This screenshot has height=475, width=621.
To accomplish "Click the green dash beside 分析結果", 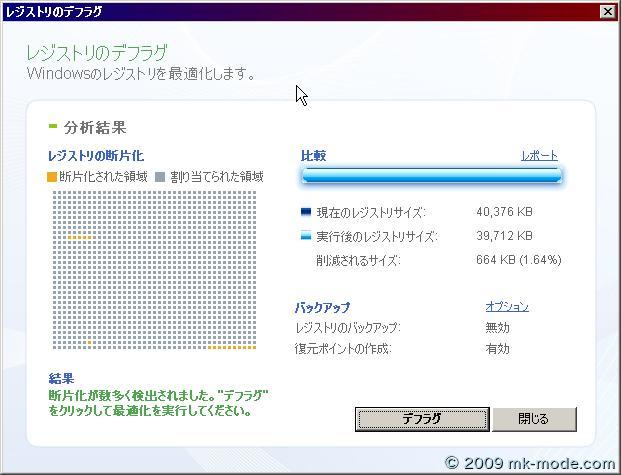I will pos(53,127).
